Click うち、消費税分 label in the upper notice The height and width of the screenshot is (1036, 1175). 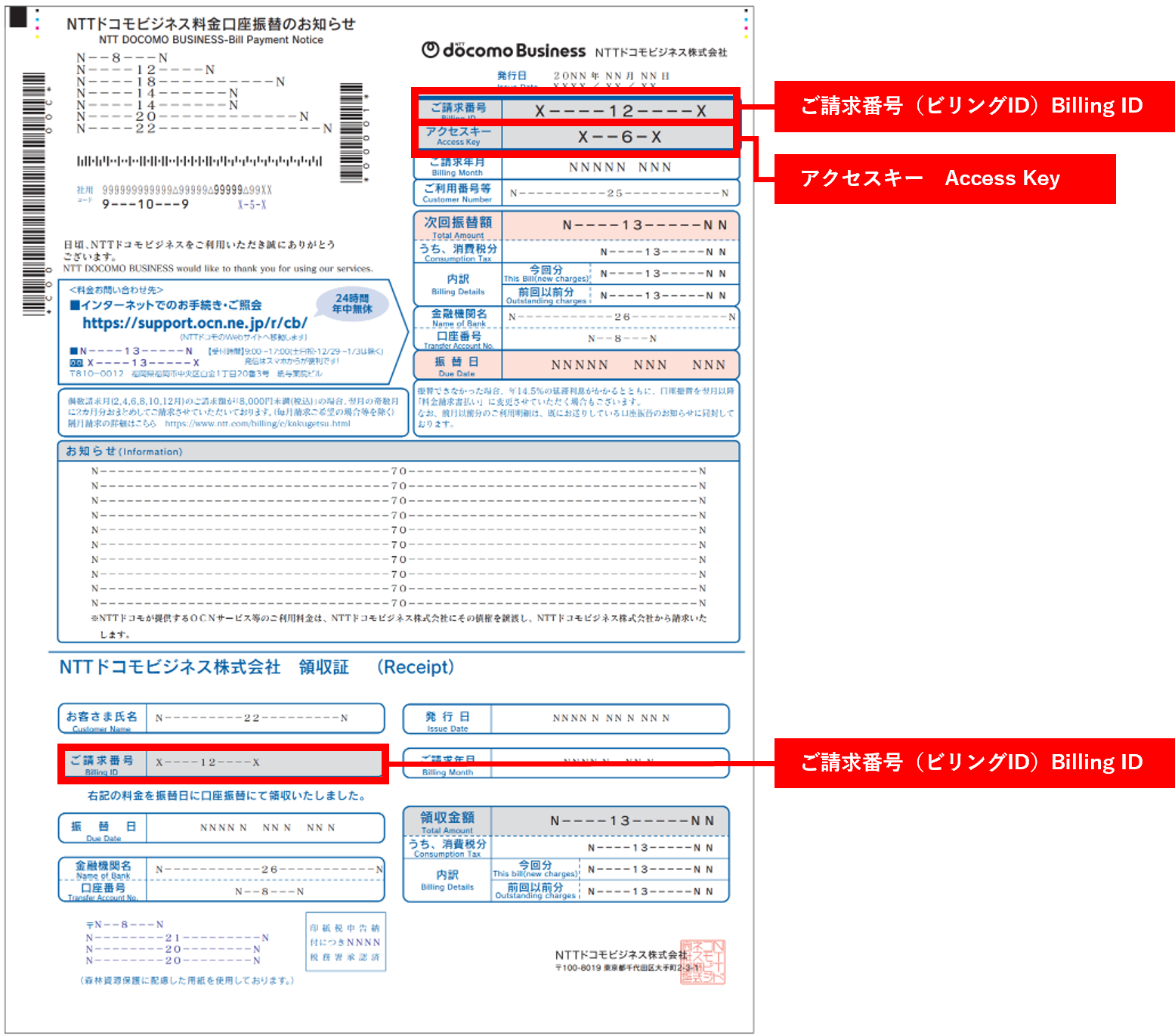click(x=458, y=252)
